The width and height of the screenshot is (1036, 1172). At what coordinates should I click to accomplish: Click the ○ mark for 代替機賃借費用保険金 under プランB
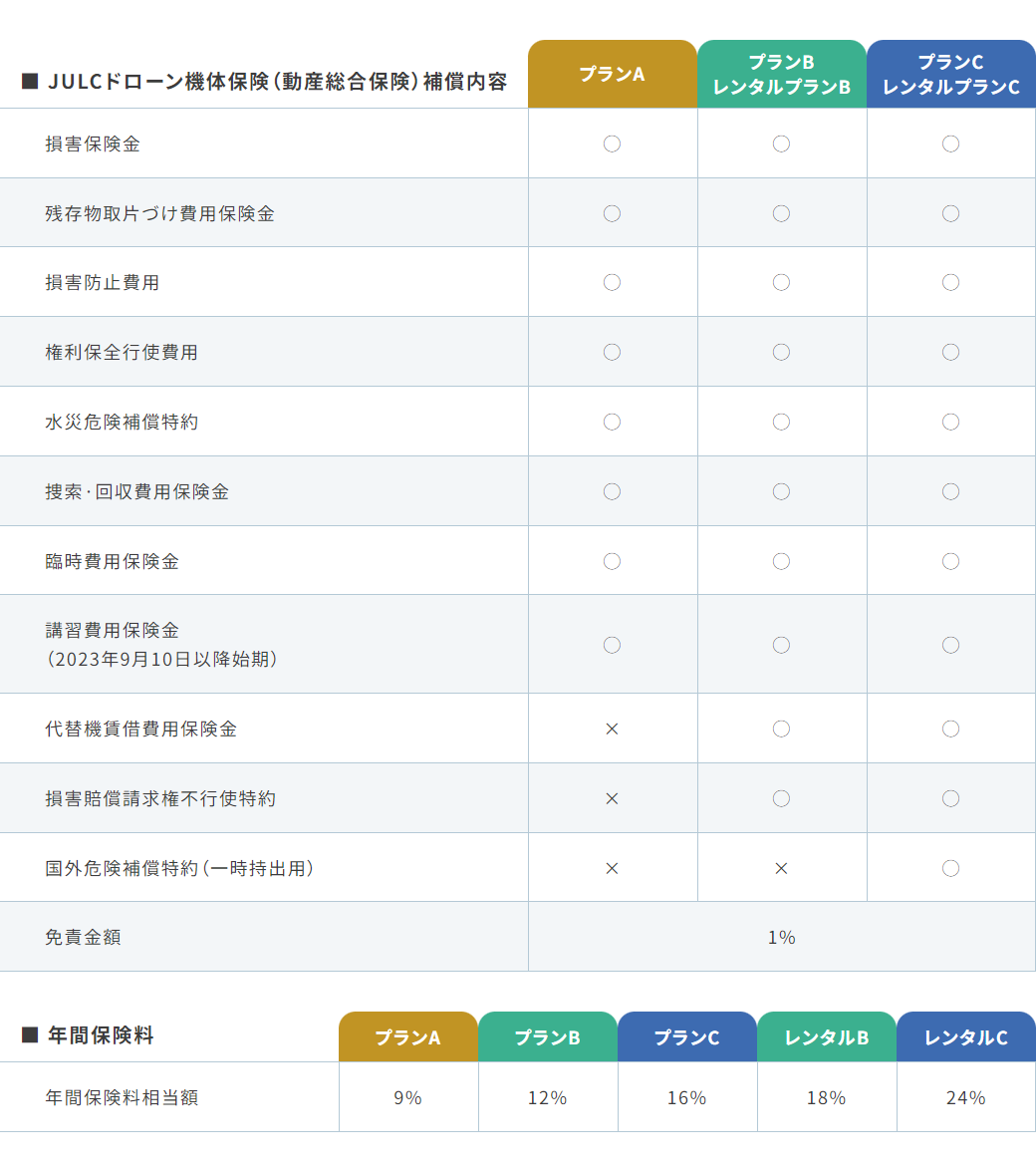[x=781, y=729]
